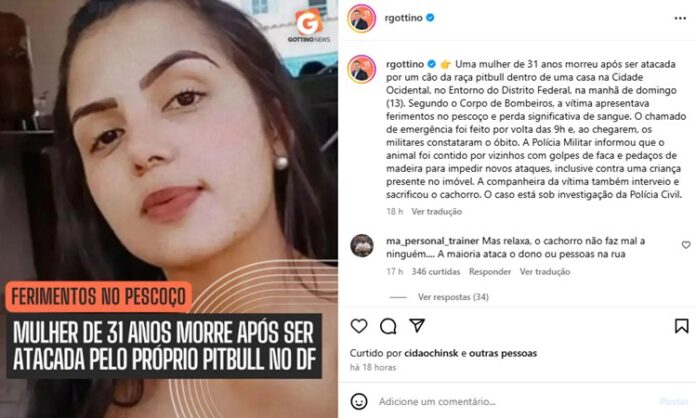Open the ma_personal_trainer username link

432,241
